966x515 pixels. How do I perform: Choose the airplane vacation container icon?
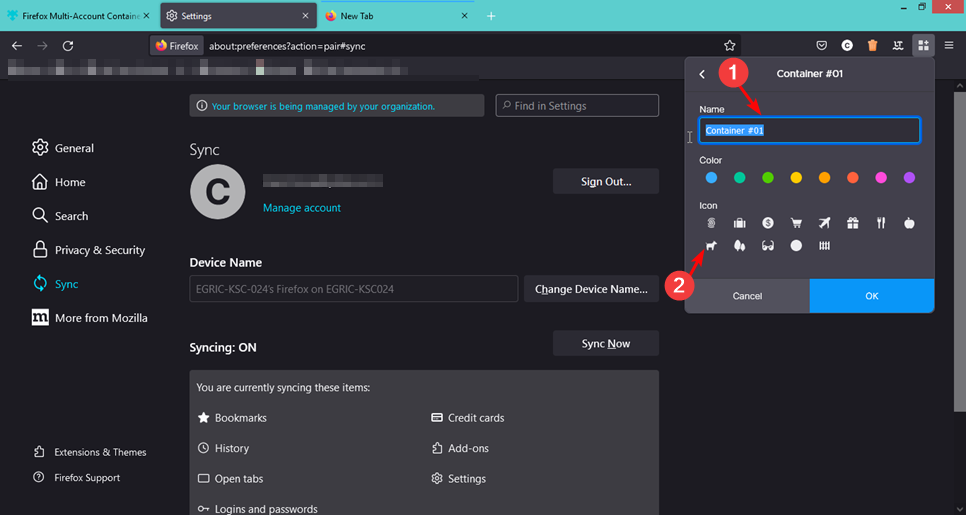(x=824, y=223)
